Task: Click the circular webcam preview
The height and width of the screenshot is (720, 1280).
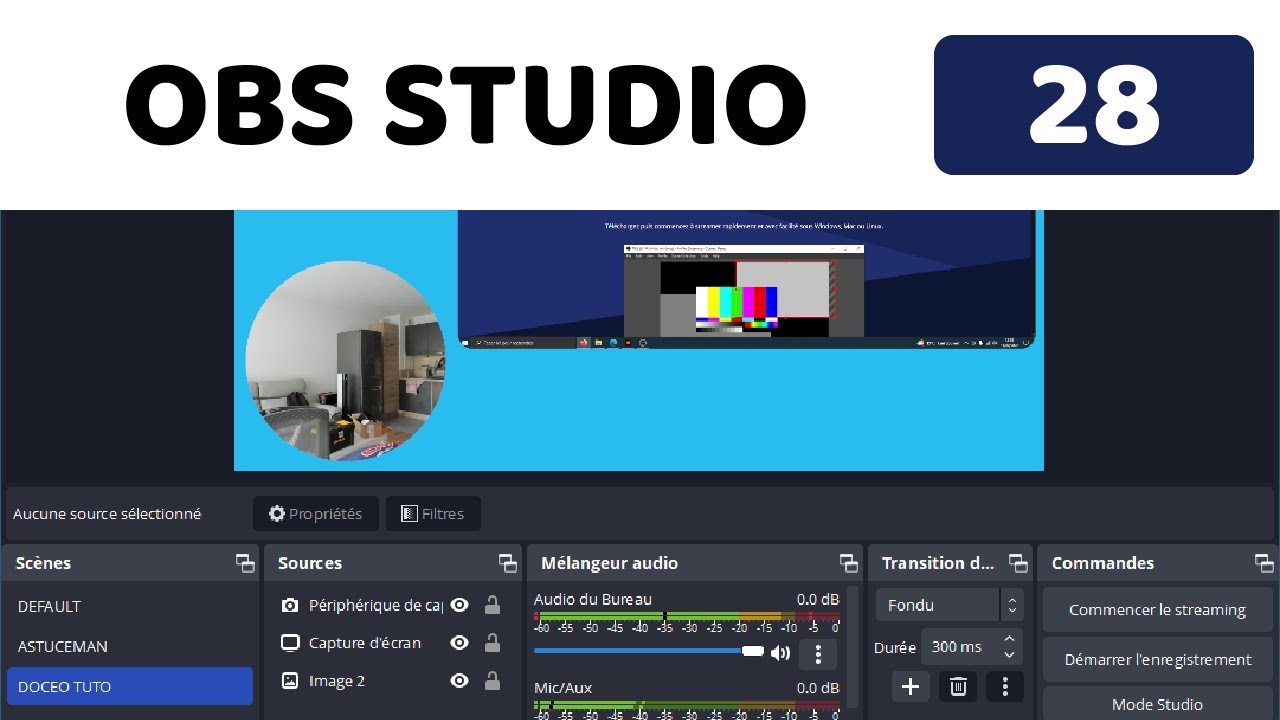Action: tap(345, 361)
